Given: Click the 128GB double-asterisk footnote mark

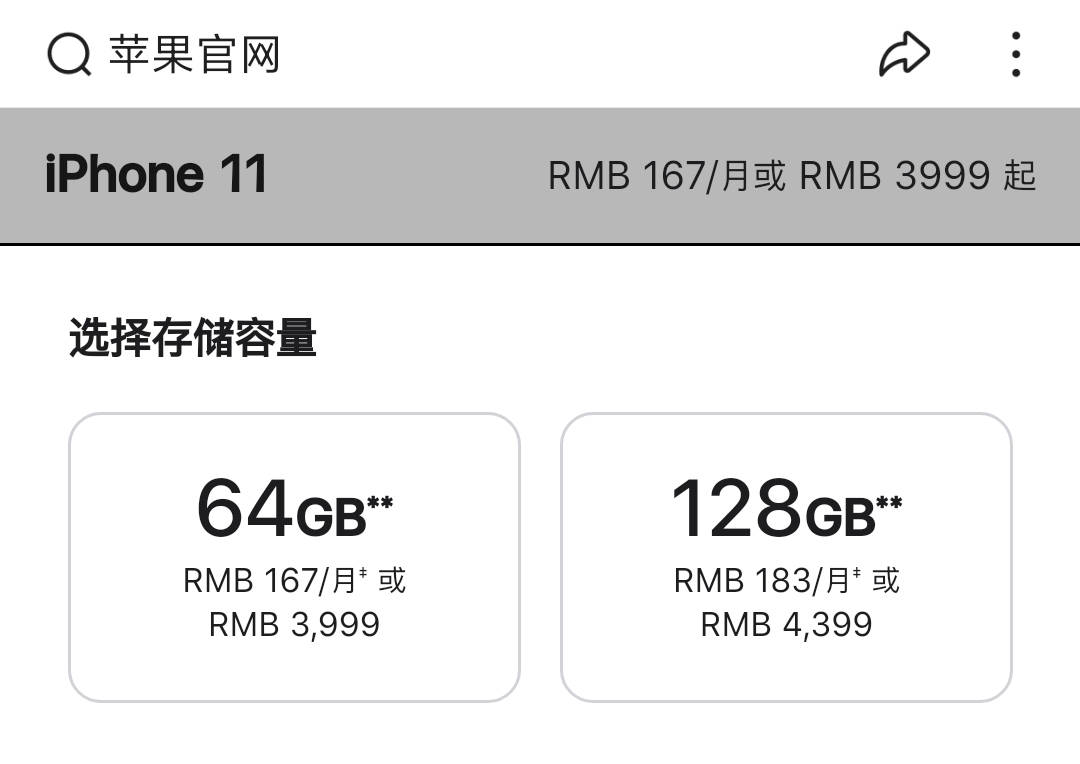Looking at the screenshot, I should click(889, 502).
